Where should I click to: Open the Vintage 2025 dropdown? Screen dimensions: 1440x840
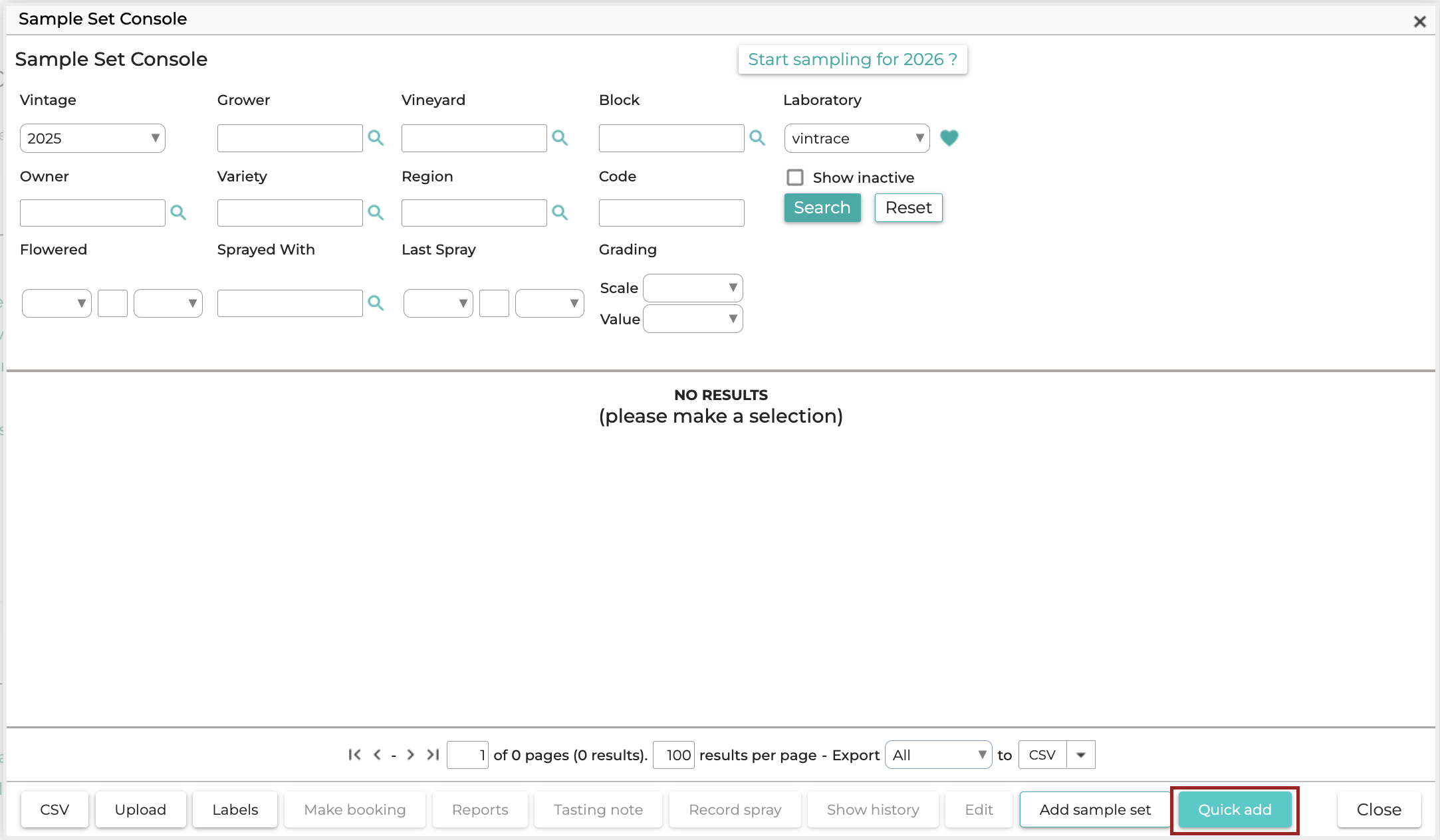[x=92, y=138]
